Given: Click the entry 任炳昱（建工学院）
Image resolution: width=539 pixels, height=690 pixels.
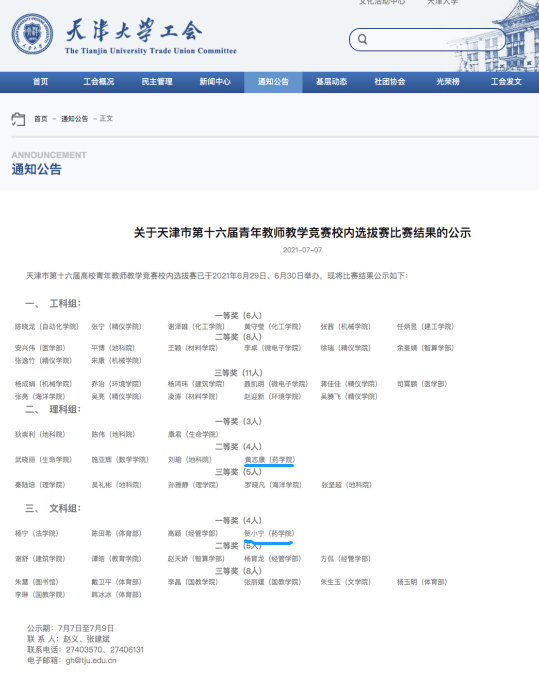Looking at the screenshot, I should click(425, 327).
